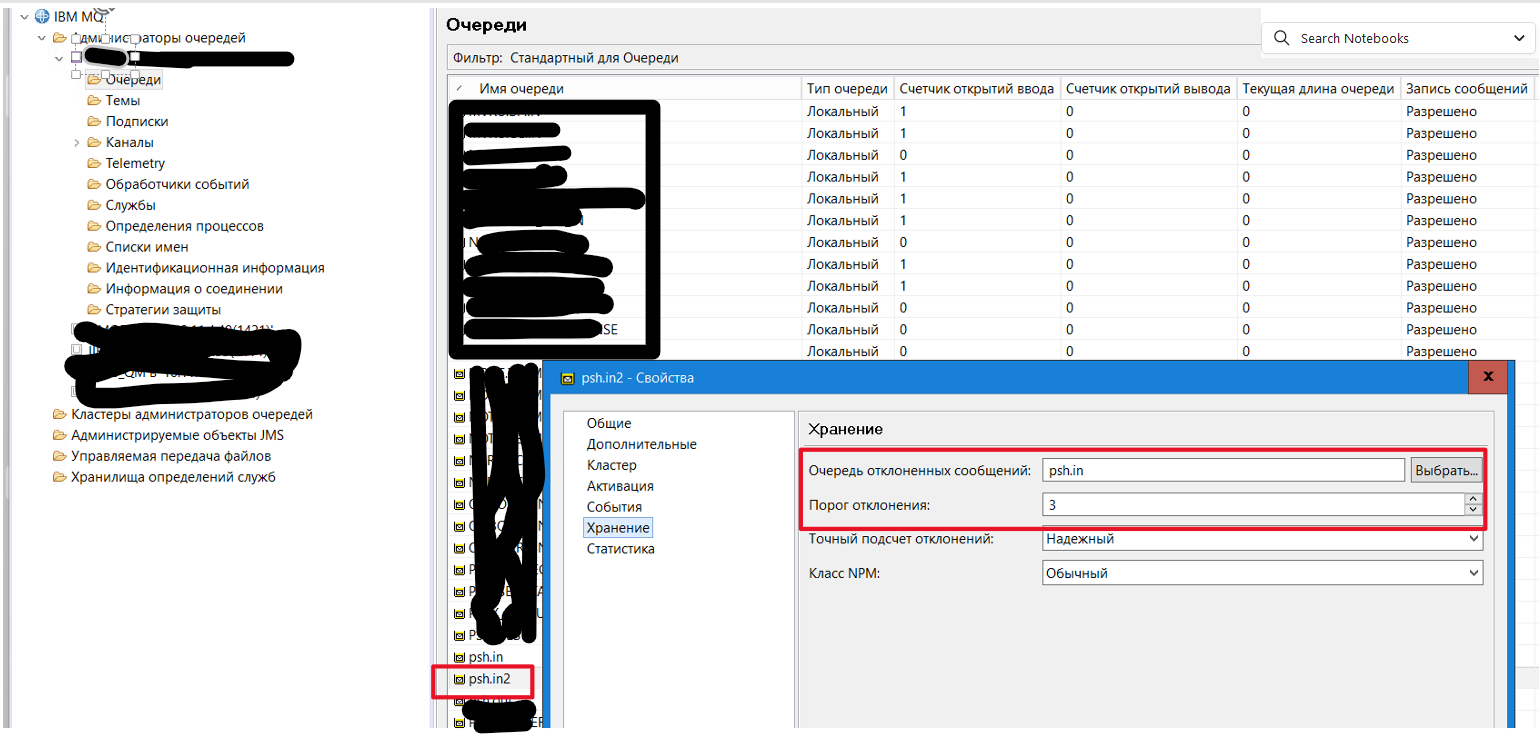Screen dimensions: 1540x743
Task: Increase the Порог отклонения value with up arrow
Action: pos(1471,500)
